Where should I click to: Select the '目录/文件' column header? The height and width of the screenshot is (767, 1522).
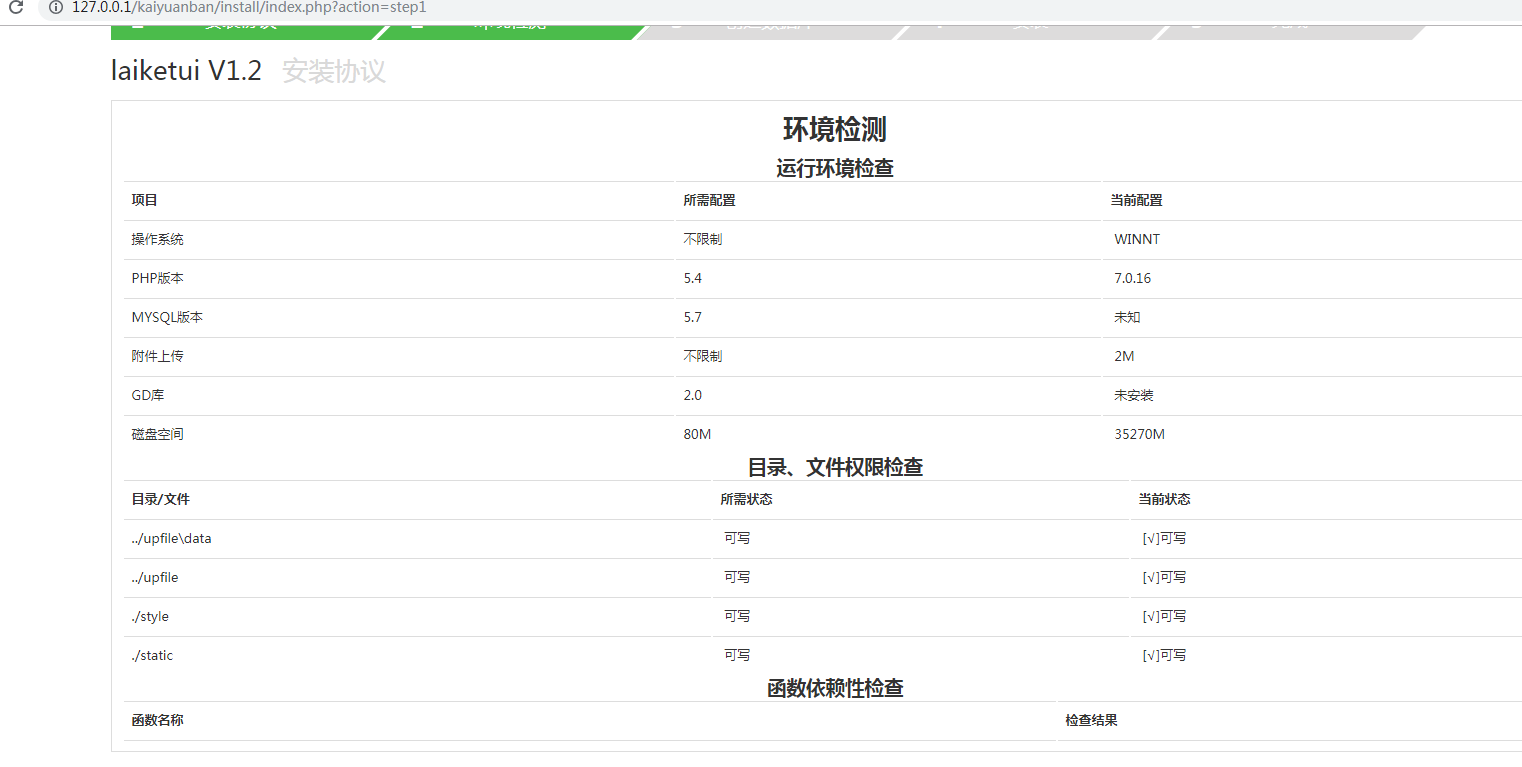[x=160, y=499]
